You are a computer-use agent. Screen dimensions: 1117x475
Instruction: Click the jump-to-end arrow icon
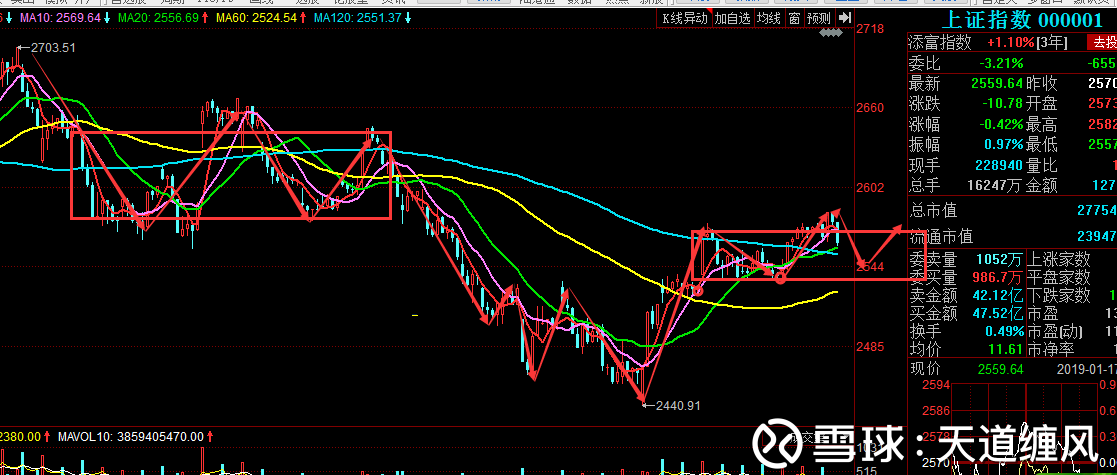pos(845,18)
